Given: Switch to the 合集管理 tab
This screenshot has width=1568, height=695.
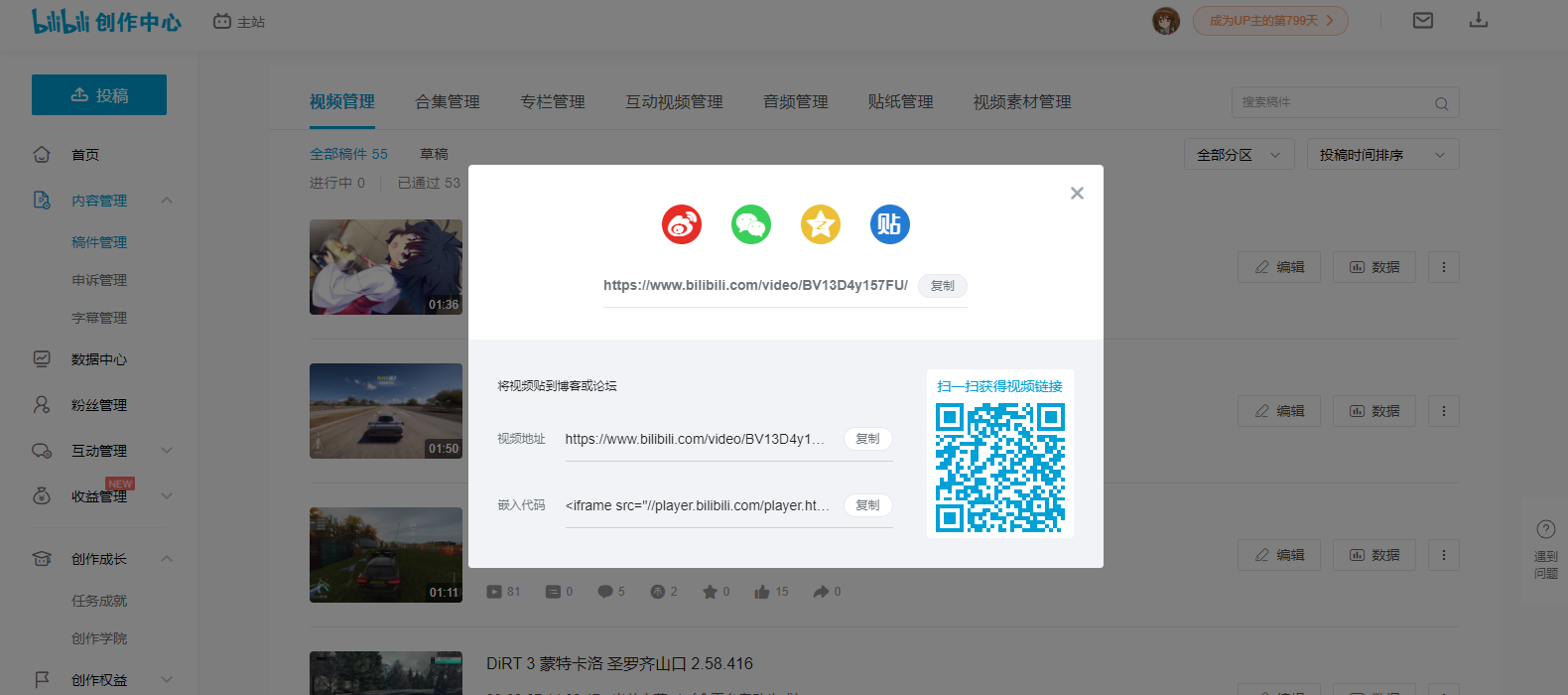Looking at the screenshot, I should pos(448,102).
